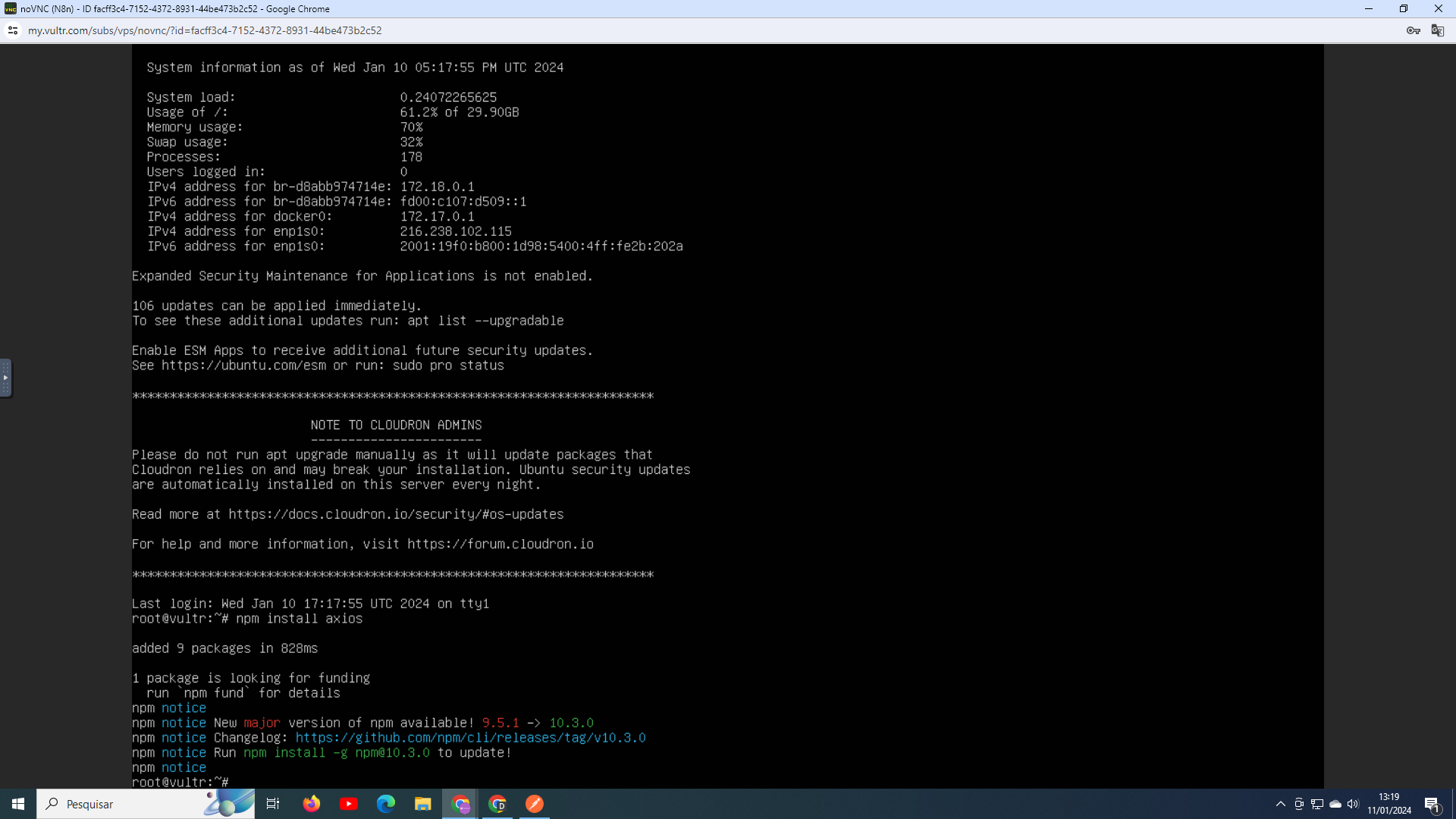
Task: Minimize the Chrome noVNC window
Action: click(1369, 9)
